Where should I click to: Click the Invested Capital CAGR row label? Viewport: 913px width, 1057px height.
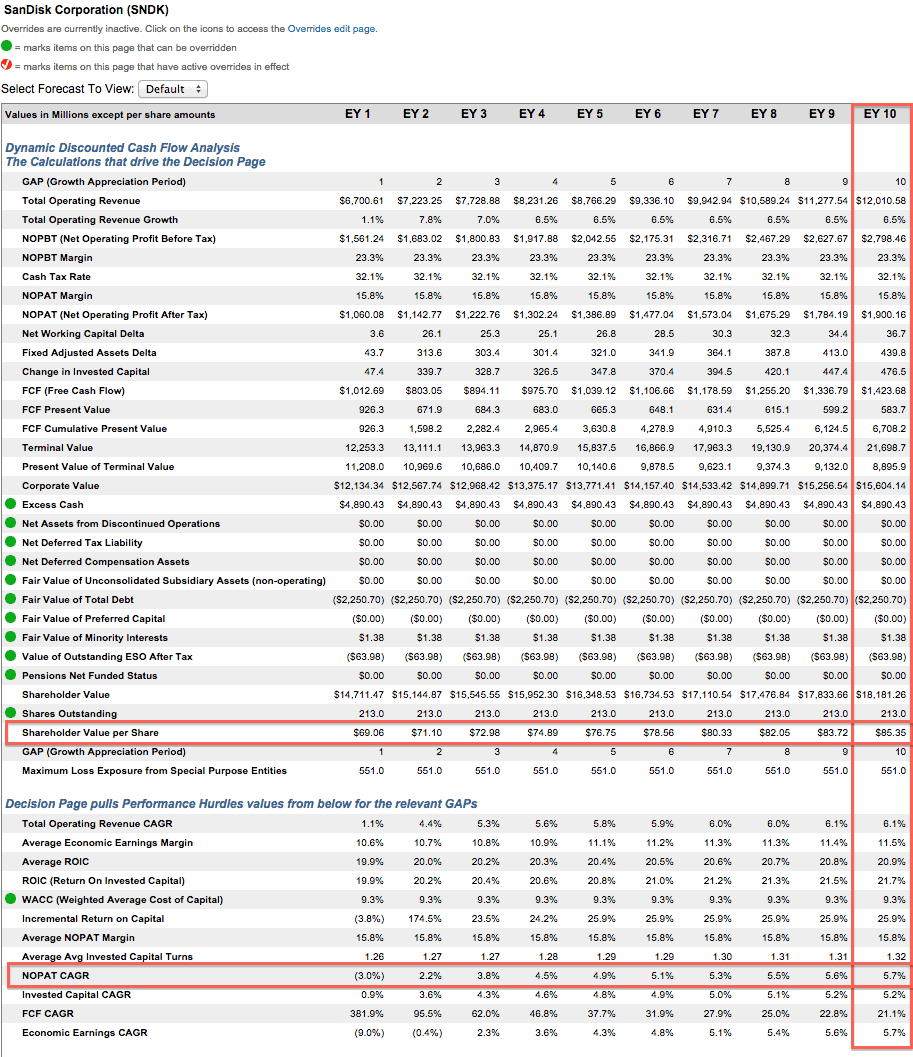coord(76,995)
